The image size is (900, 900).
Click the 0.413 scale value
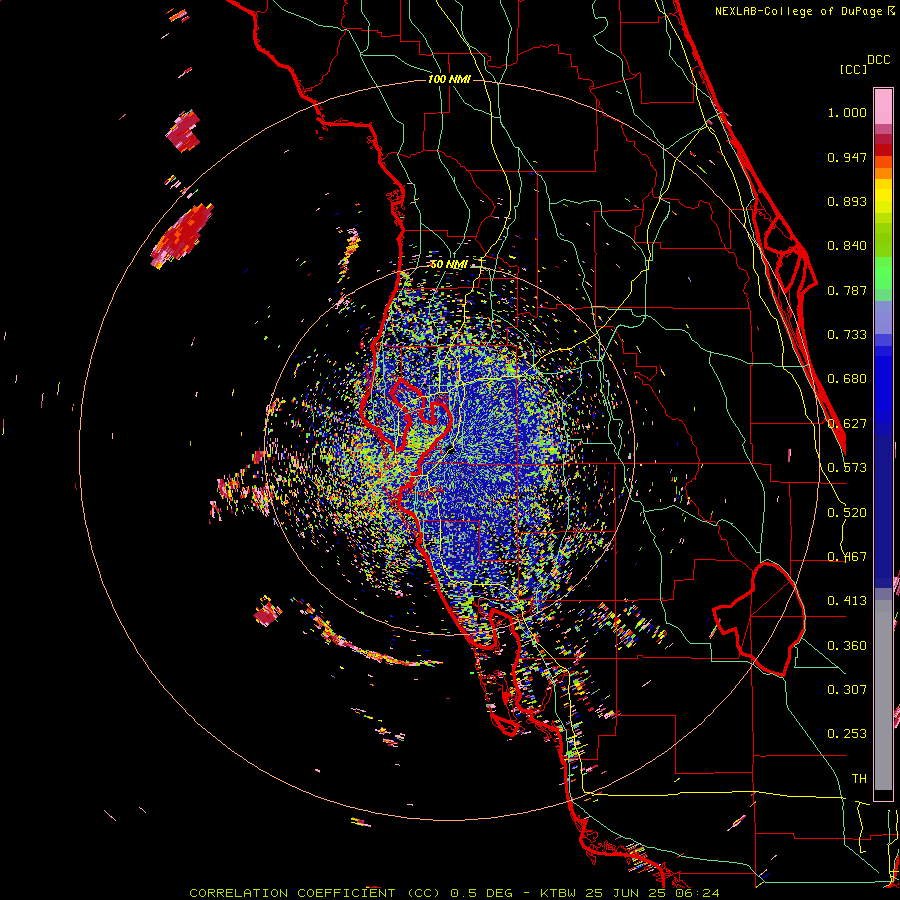(847, 601)
